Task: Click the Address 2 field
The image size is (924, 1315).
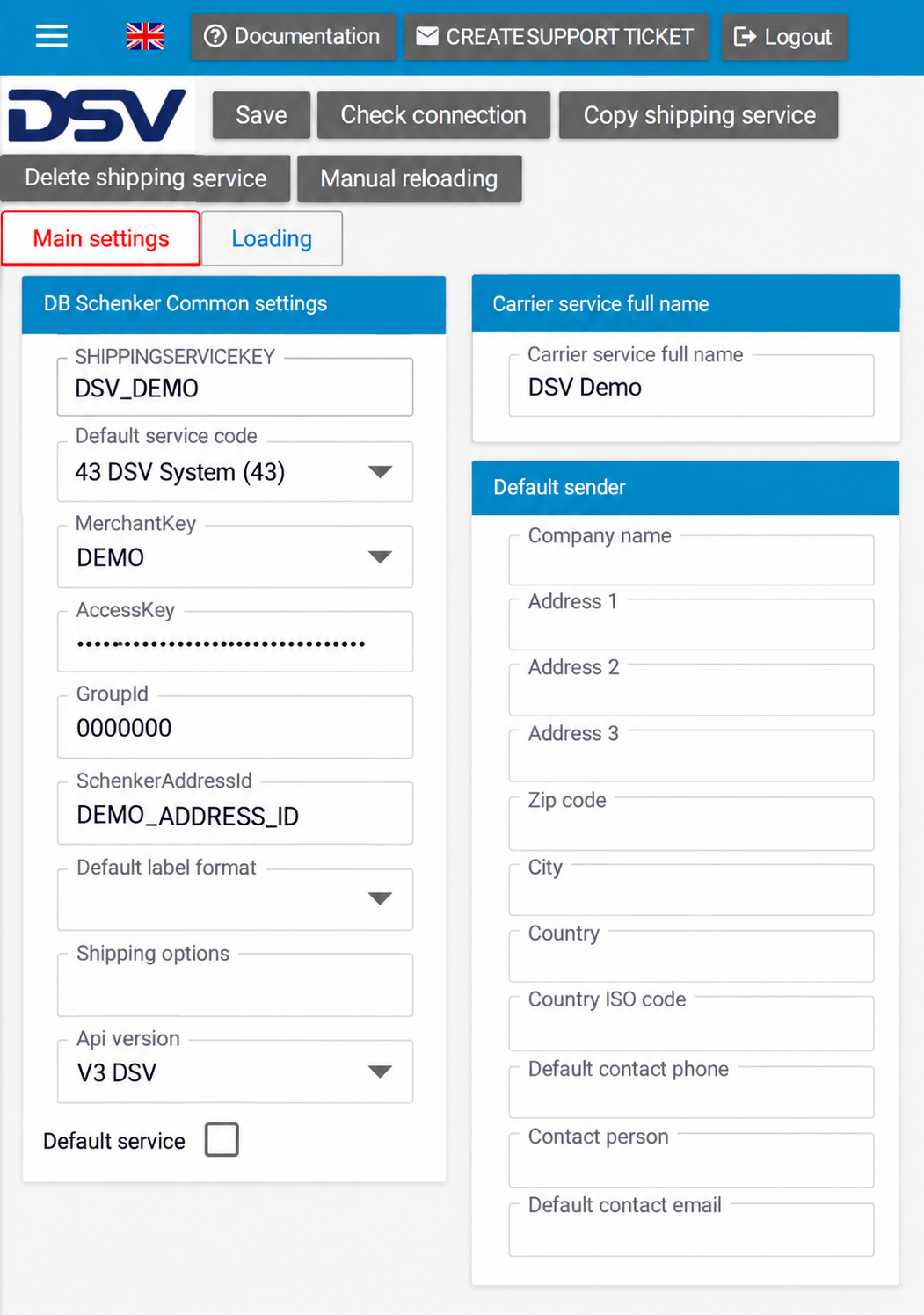Action: pos(691,691)
